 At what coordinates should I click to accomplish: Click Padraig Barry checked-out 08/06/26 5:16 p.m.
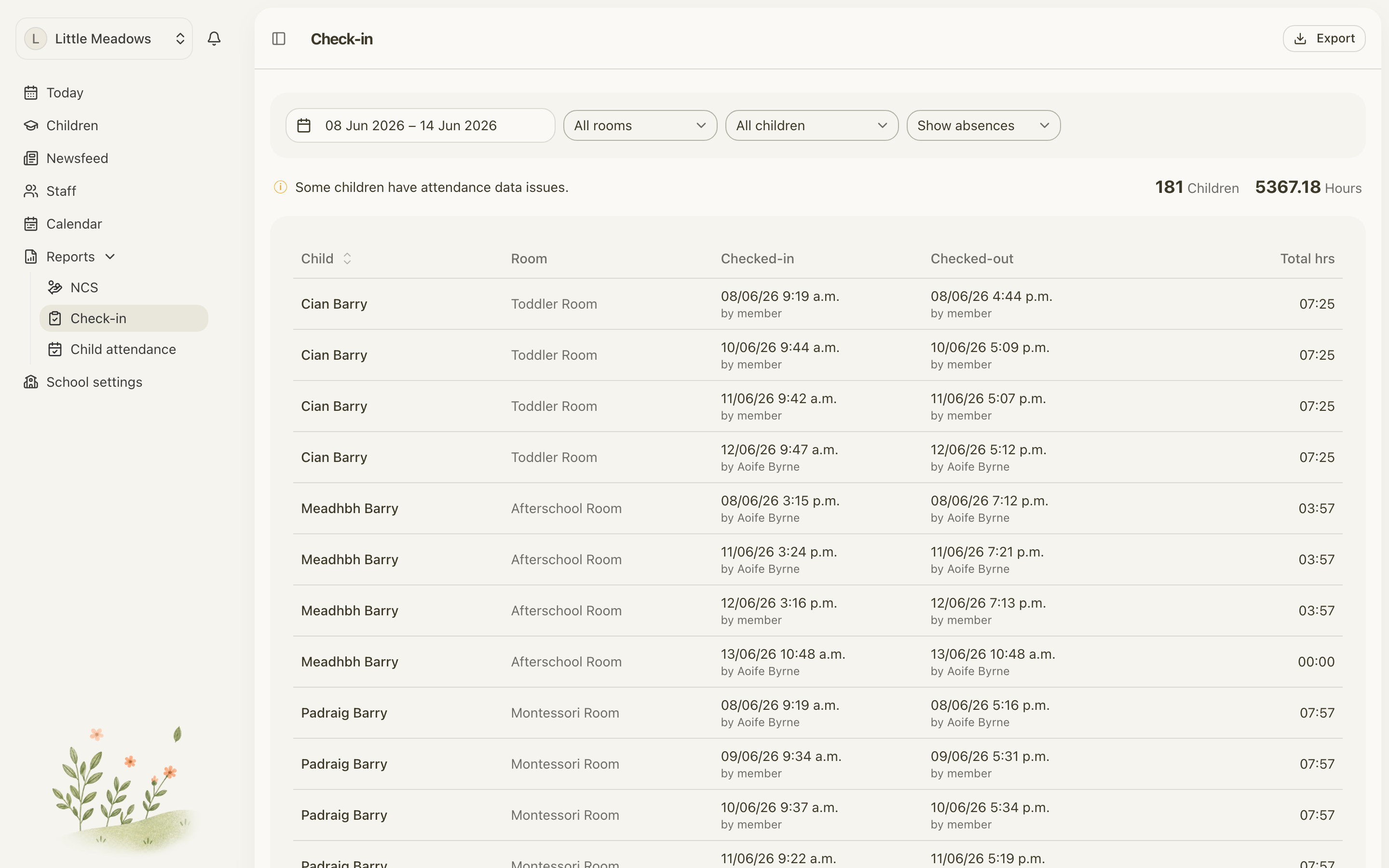click(990, 705)
